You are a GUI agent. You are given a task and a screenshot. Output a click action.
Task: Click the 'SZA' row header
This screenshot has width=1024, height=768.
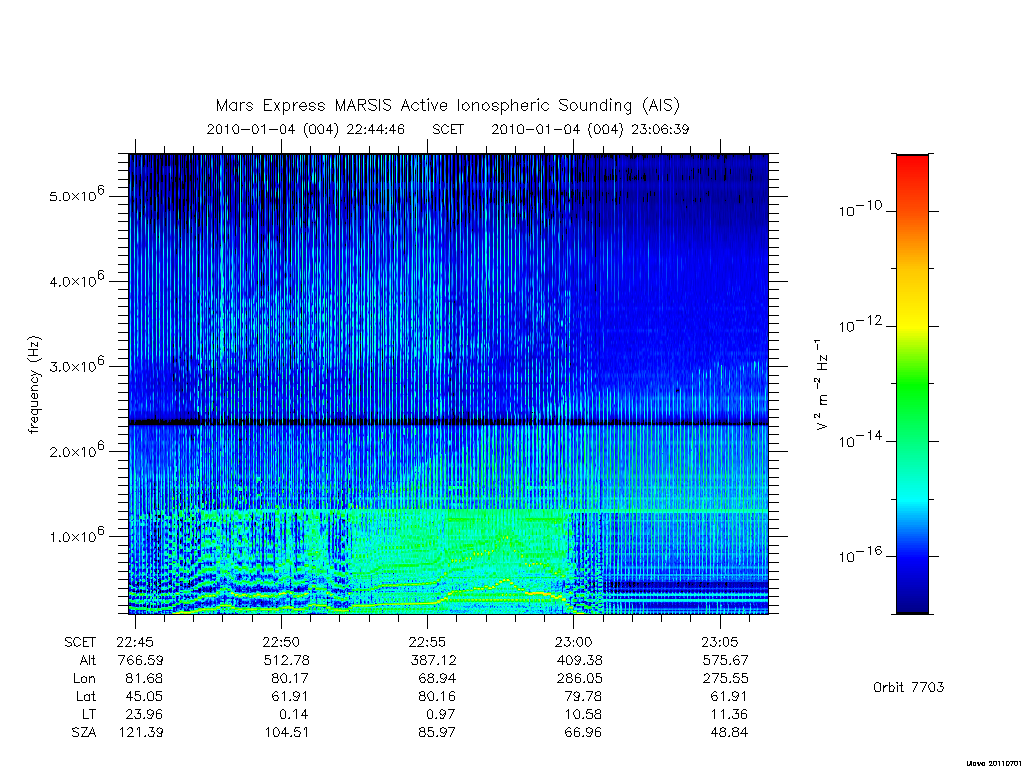point(84,732)
